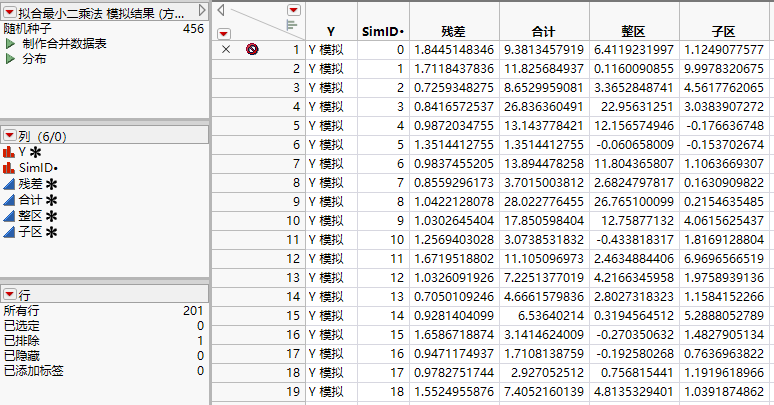Image resolution: width=774 pixels, height=405 pixels.
Task: Select SimID in the 列 list
Action: [39, 168]
